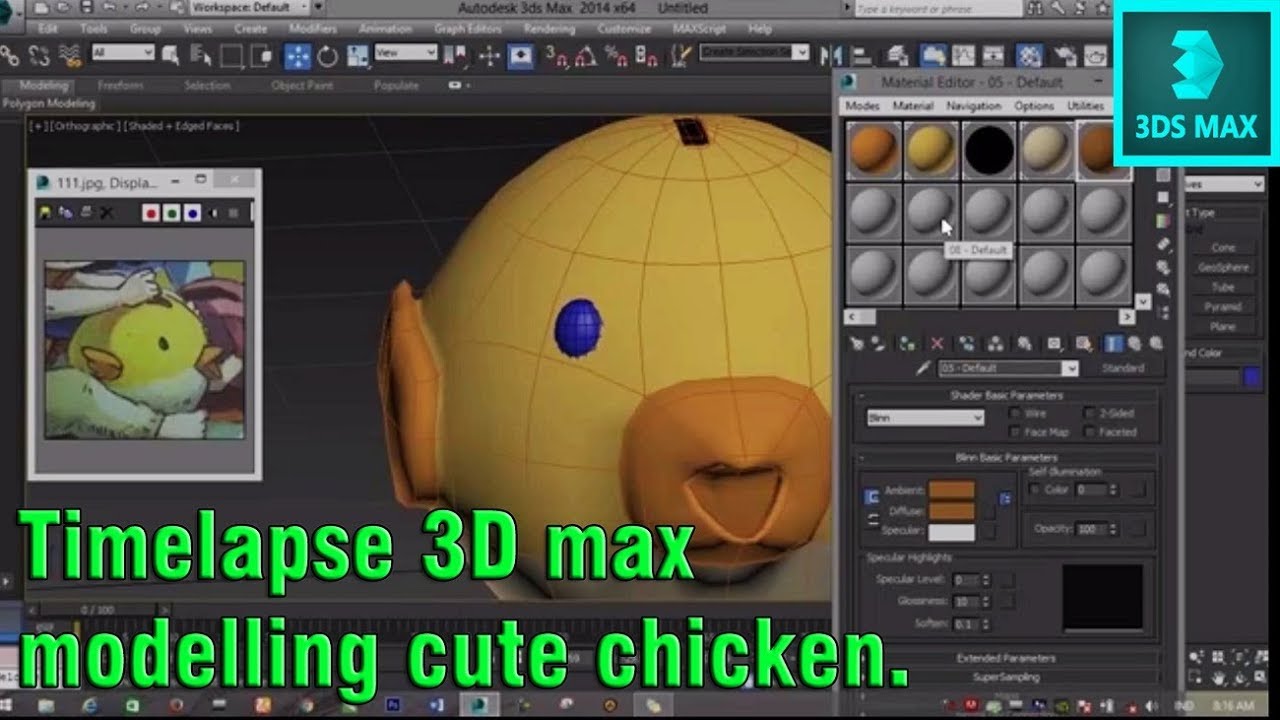The width and height of the screenshot is (1280, 720).
Task: Click the Pyramid primitive button
Action: pos(1222,307)
